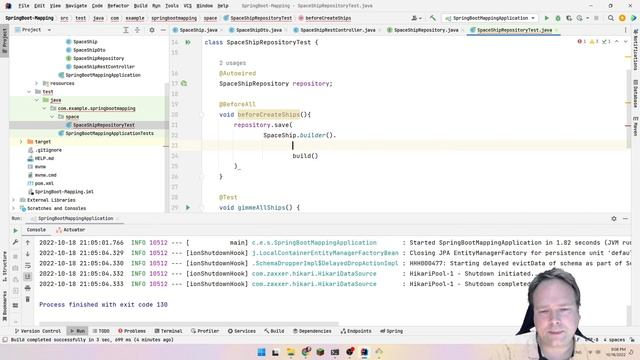Viewport: 640px width, 360px height.
Task: Collapse all in the Project tree
Action: [137, 30]
